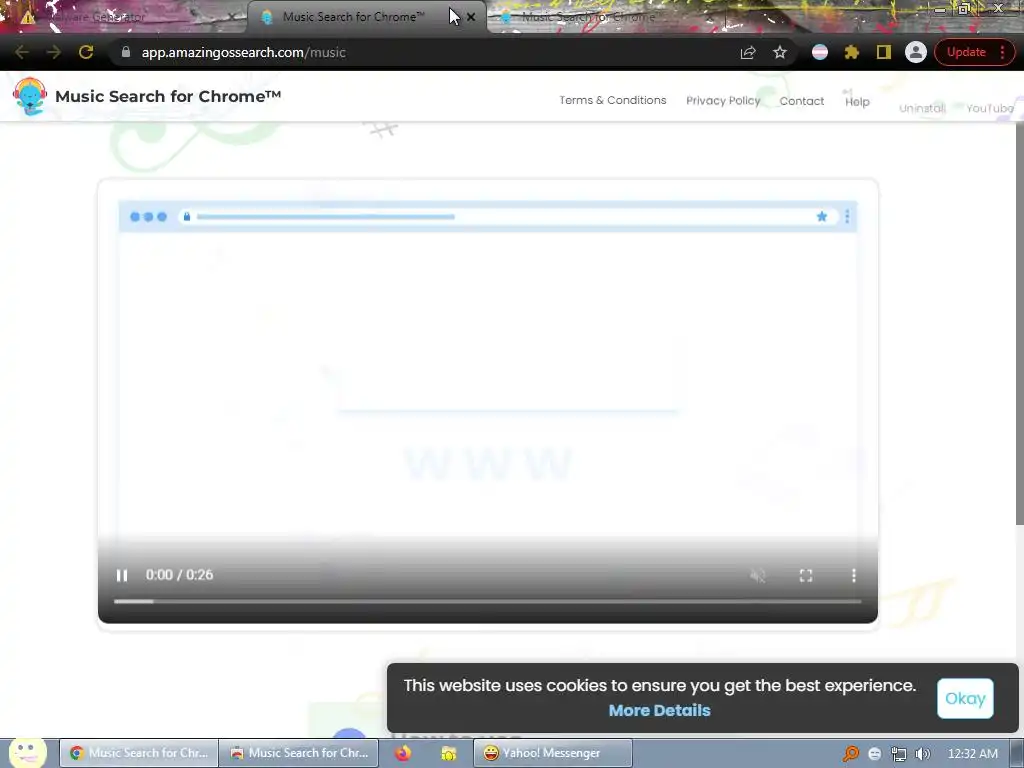Open the Contact page link
Viewport: 1024px width, 768px height.
[801, 101]
